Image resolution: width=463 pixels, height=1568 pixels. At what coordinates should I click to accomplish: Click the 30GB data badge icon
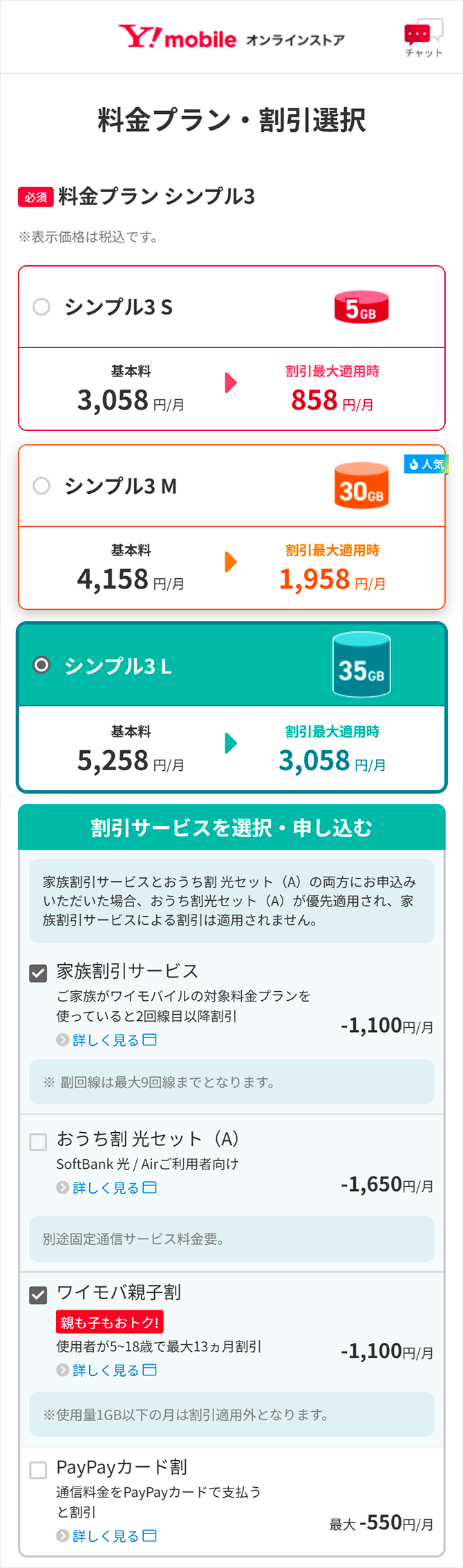pyautogui.click(x=361, y=486)
